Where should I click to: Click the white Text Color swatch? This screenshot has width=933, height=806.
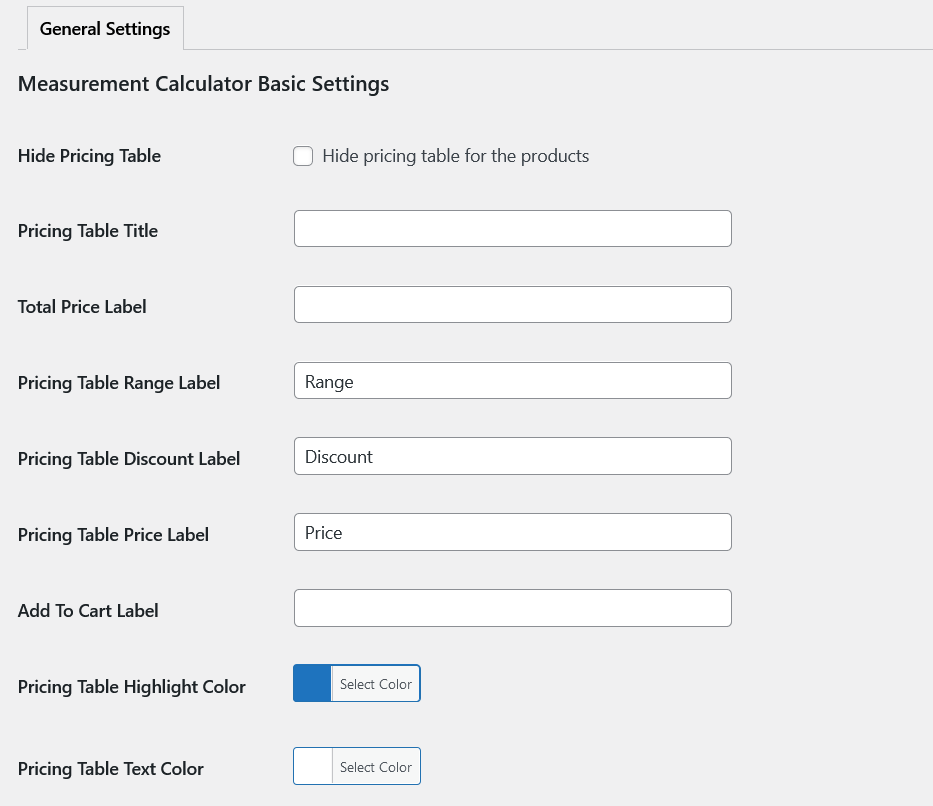[x=312, y=767]
